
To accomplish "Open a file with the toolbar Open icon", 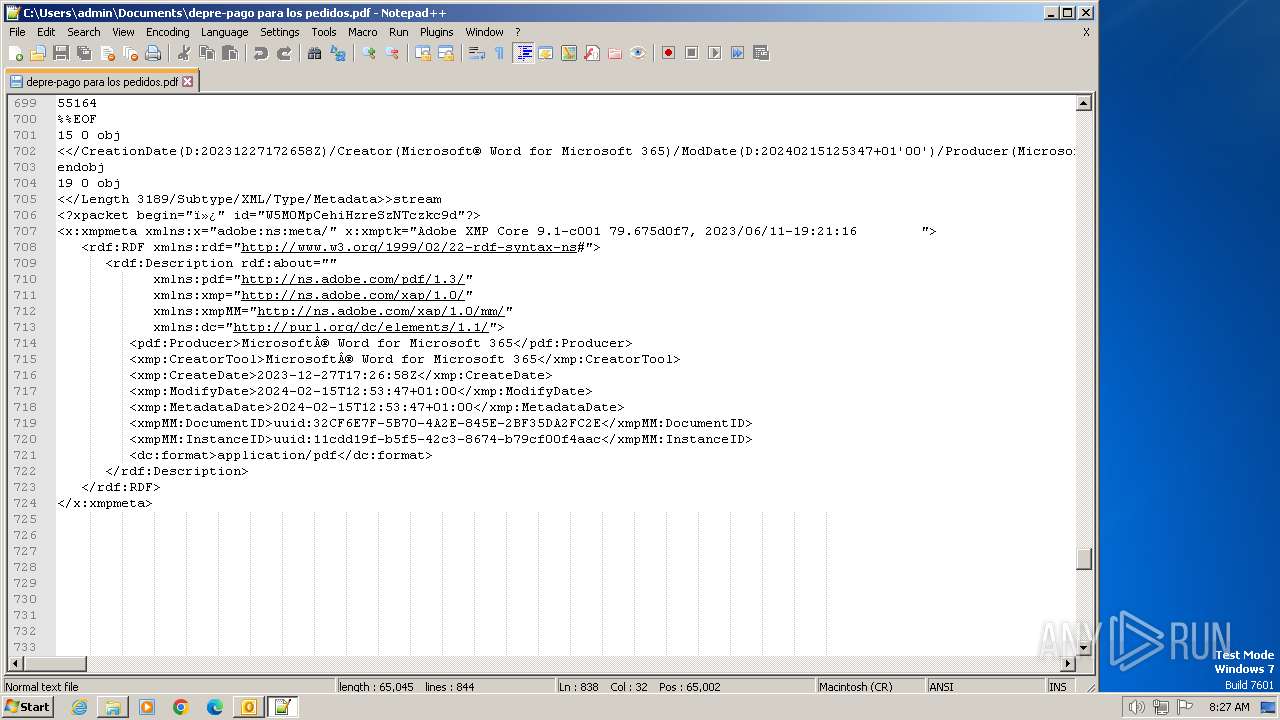I will tap(38, 53).
